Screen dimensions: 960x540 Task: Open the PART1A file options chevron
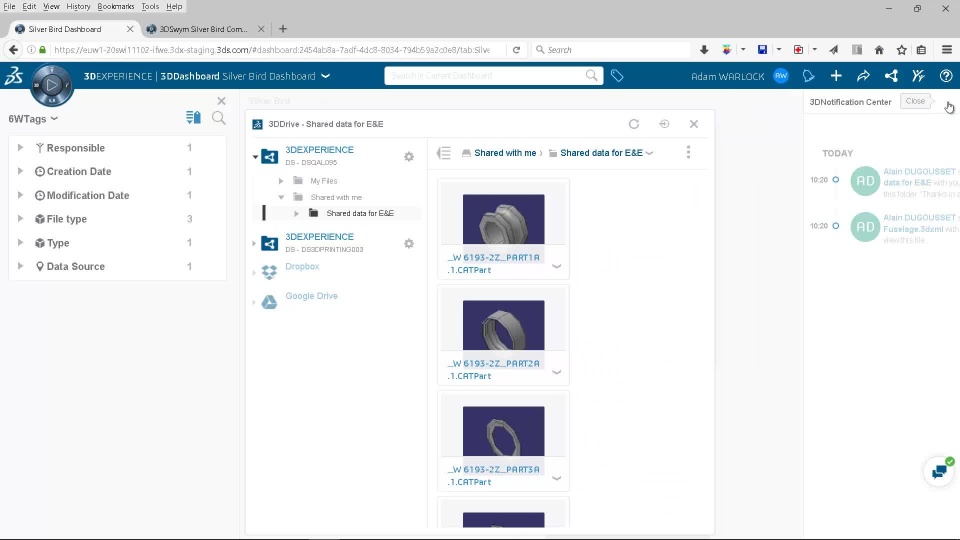(557, 266)
